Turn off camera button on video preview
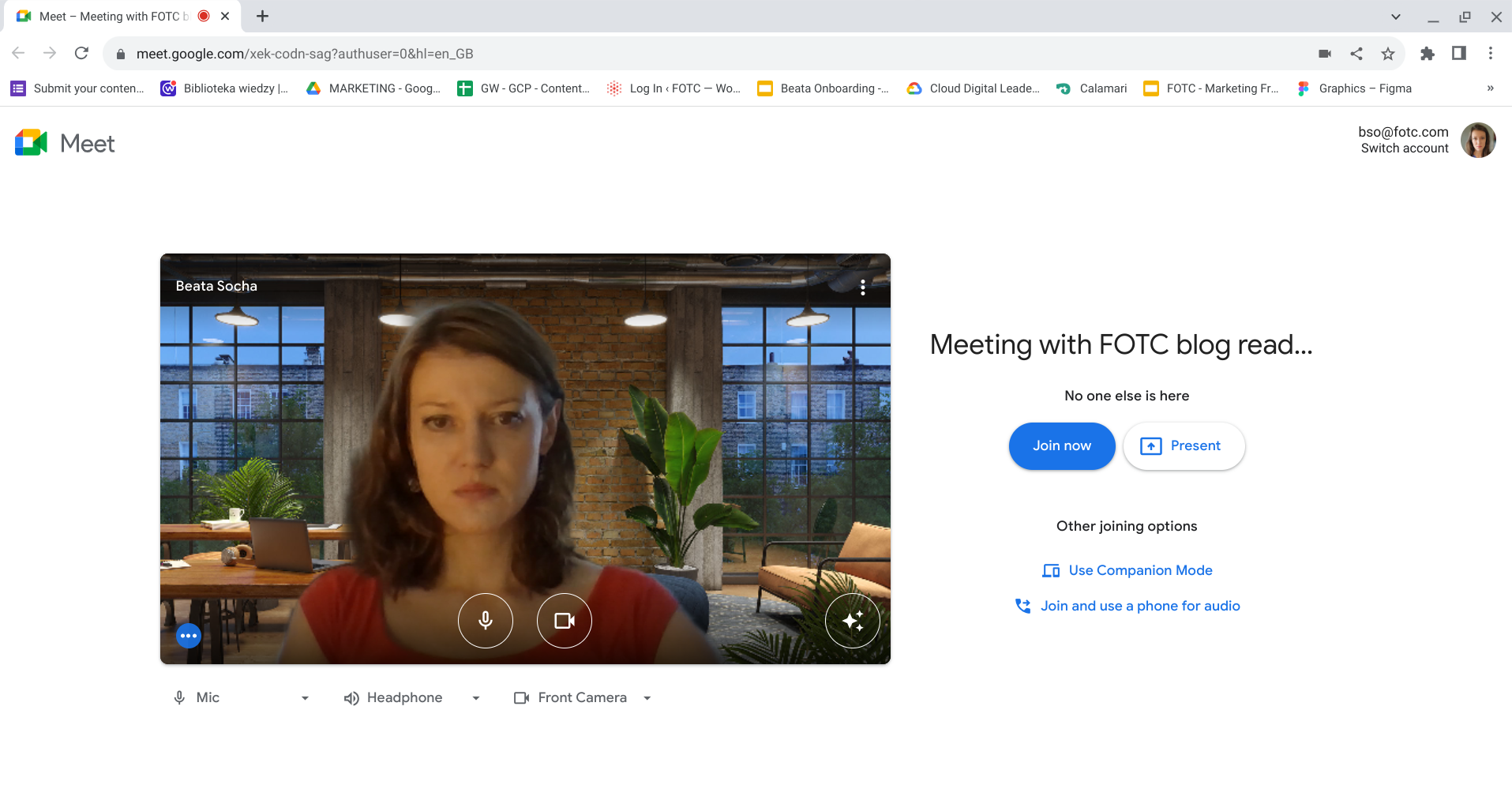The image size is (1512, 804). pos(565,621)
